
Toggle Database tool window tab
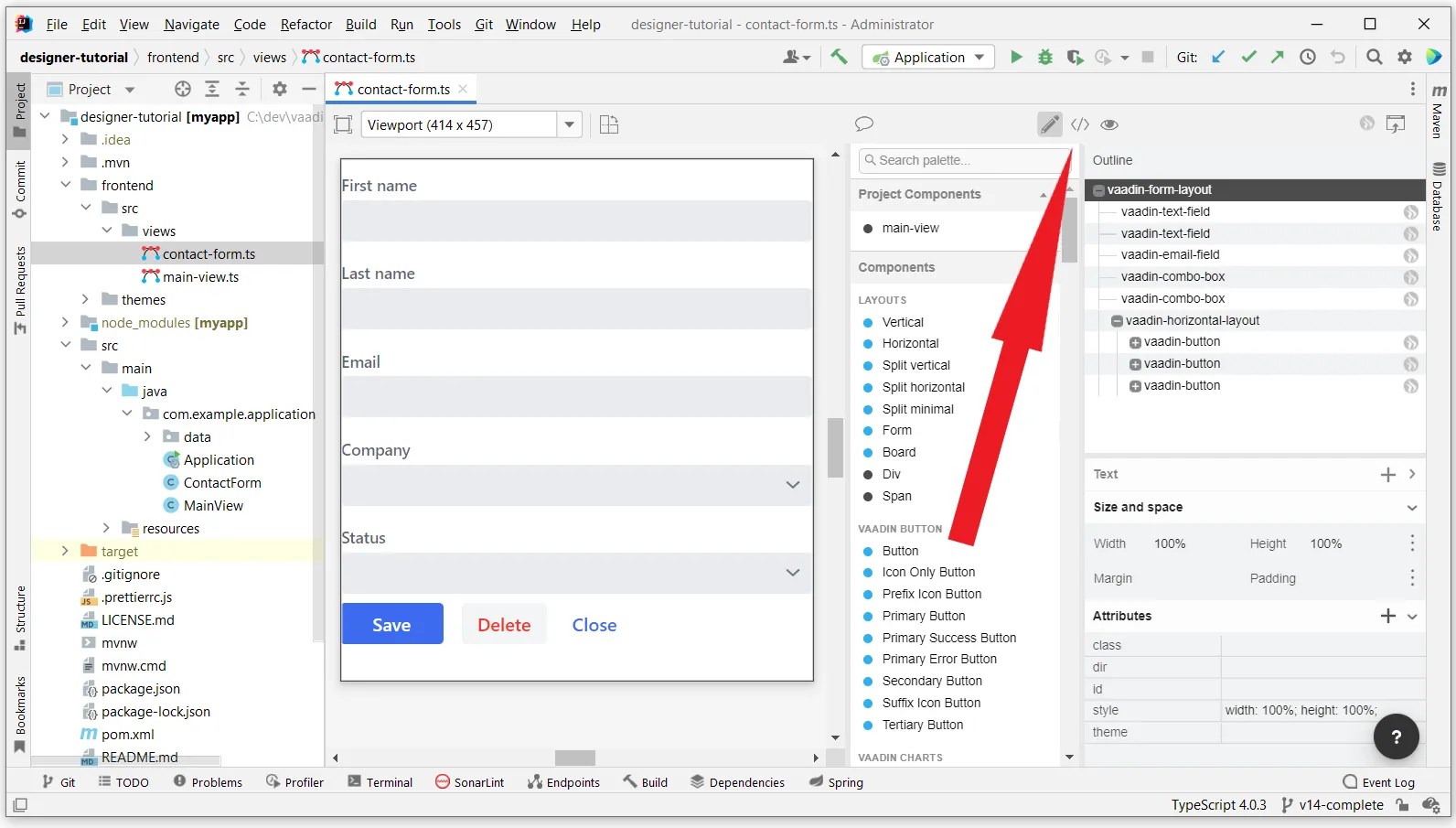point(1439,196)
